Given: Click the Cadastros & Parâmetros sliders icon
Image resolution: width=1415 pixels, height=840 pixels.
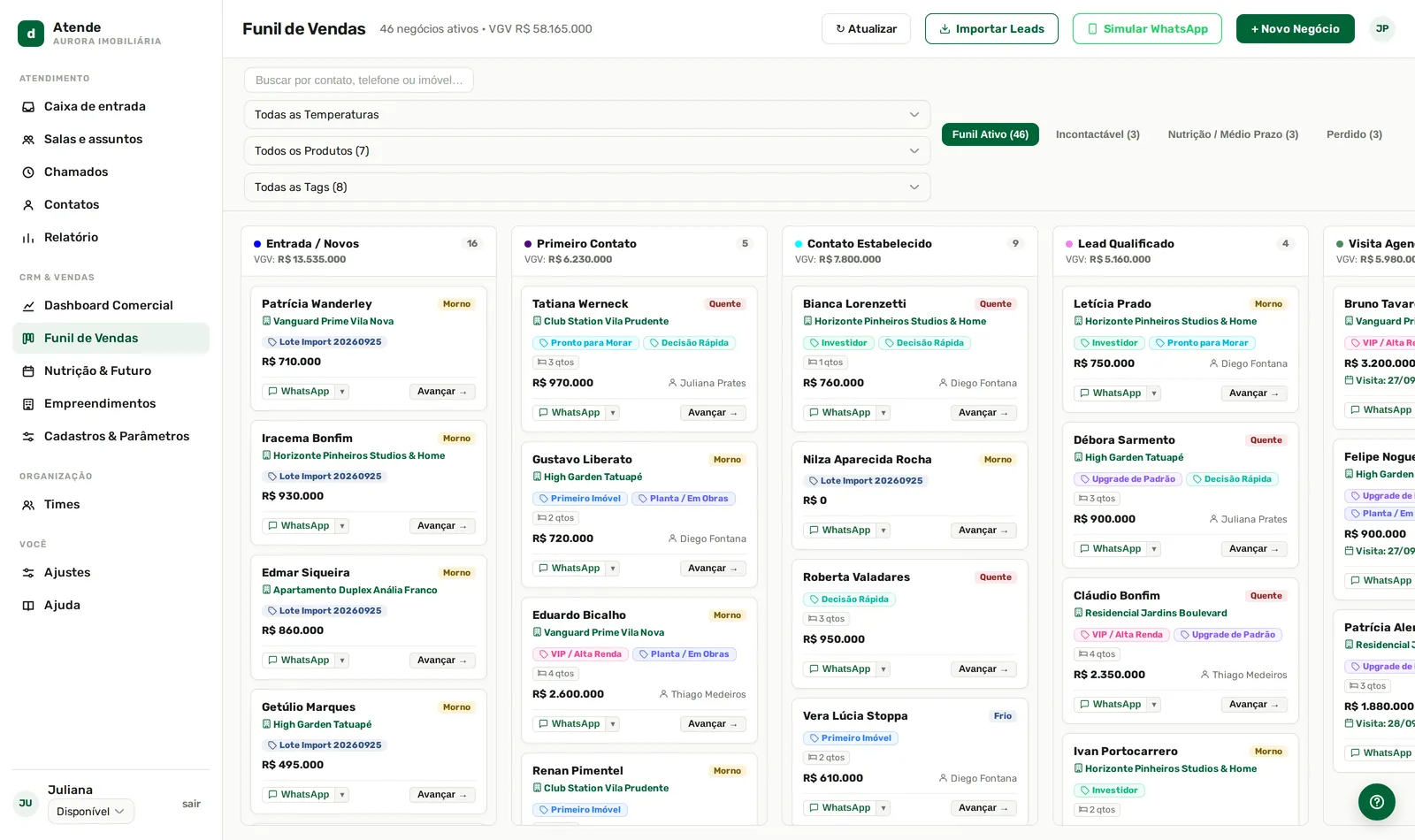Looking at the screenshot, I should pos(28,437).
